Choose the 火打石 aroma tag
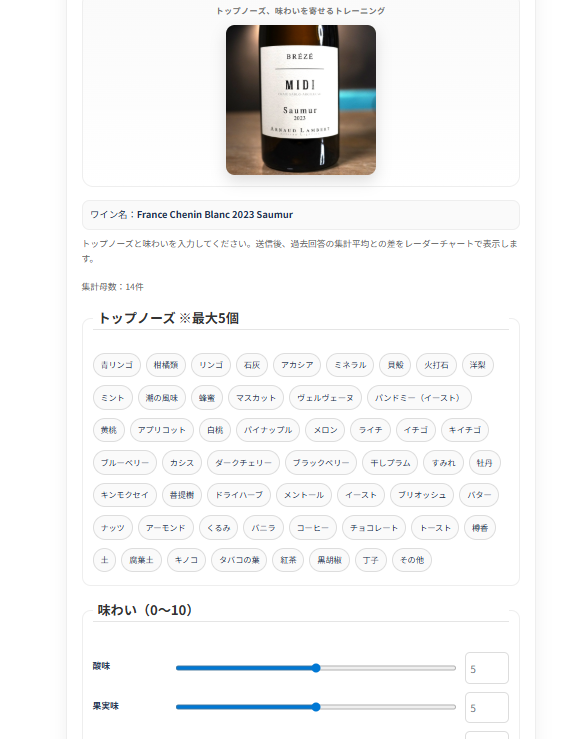The image size is (588, 739). (436, 365)
